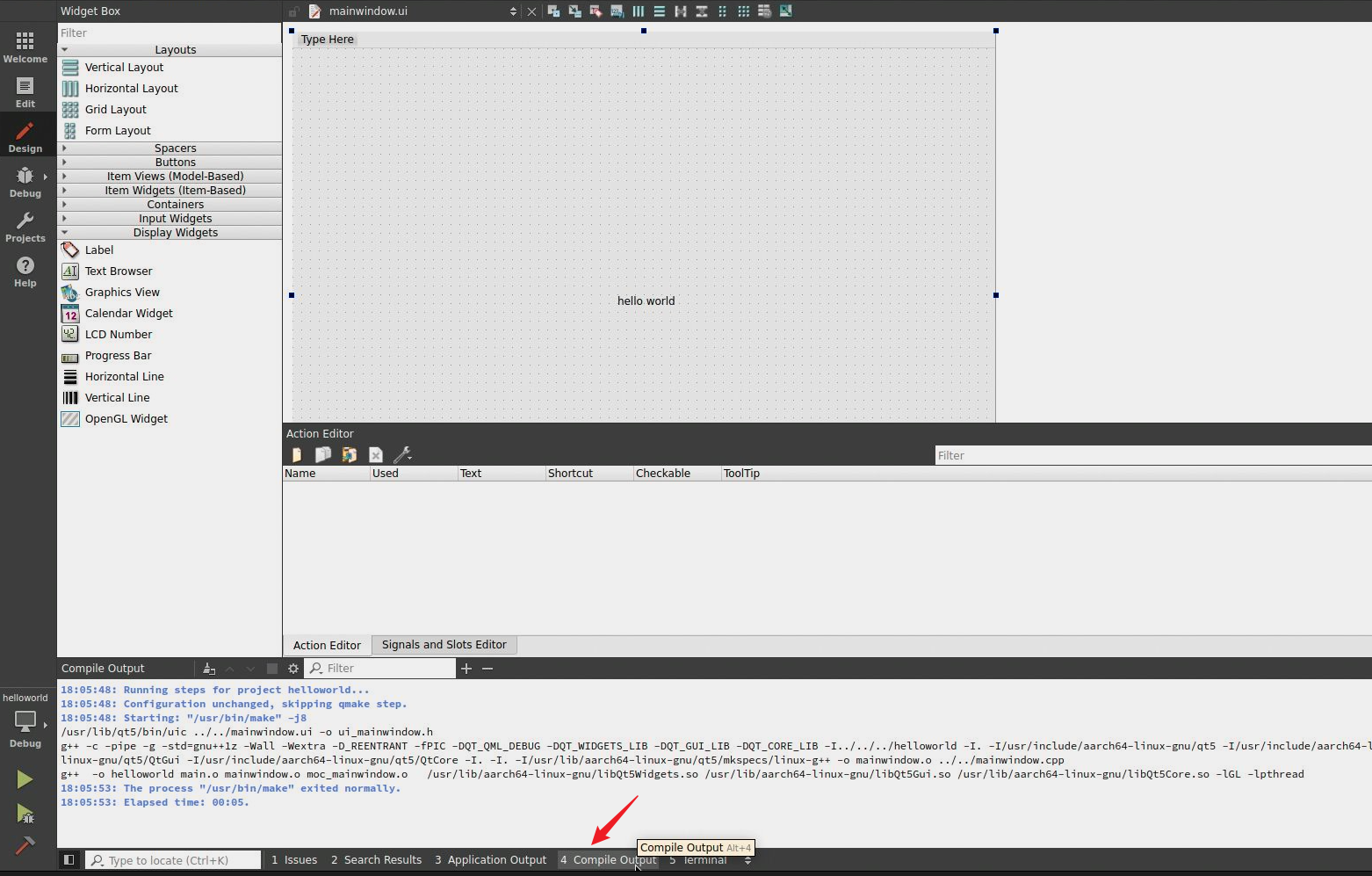Open the mainwindow.ui document dropdown
The height and width of the screenshot is (876, 1372).
click(513, 11)
